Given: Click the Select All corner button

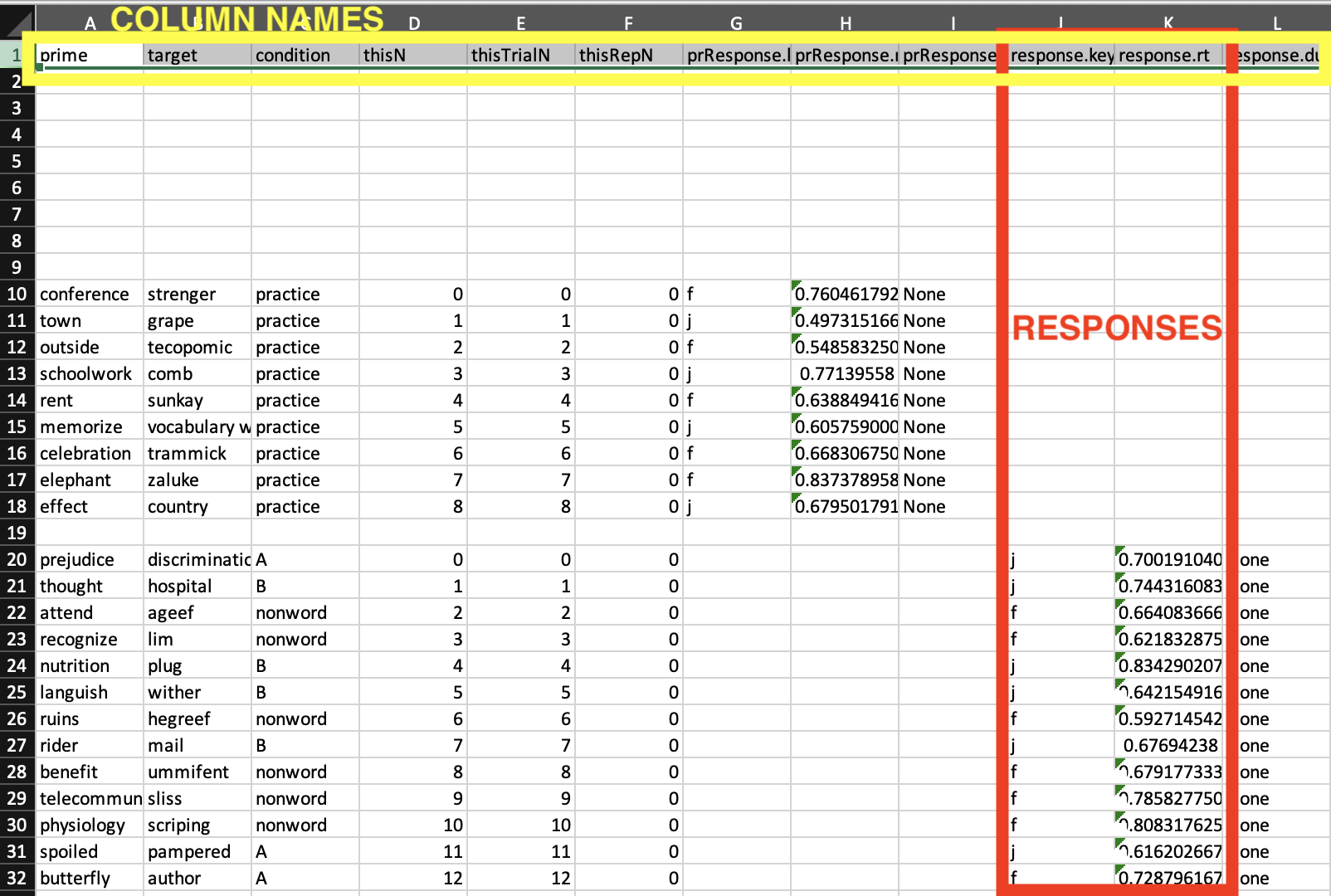Looking at the screenshot, I should [x=17, y=22].
